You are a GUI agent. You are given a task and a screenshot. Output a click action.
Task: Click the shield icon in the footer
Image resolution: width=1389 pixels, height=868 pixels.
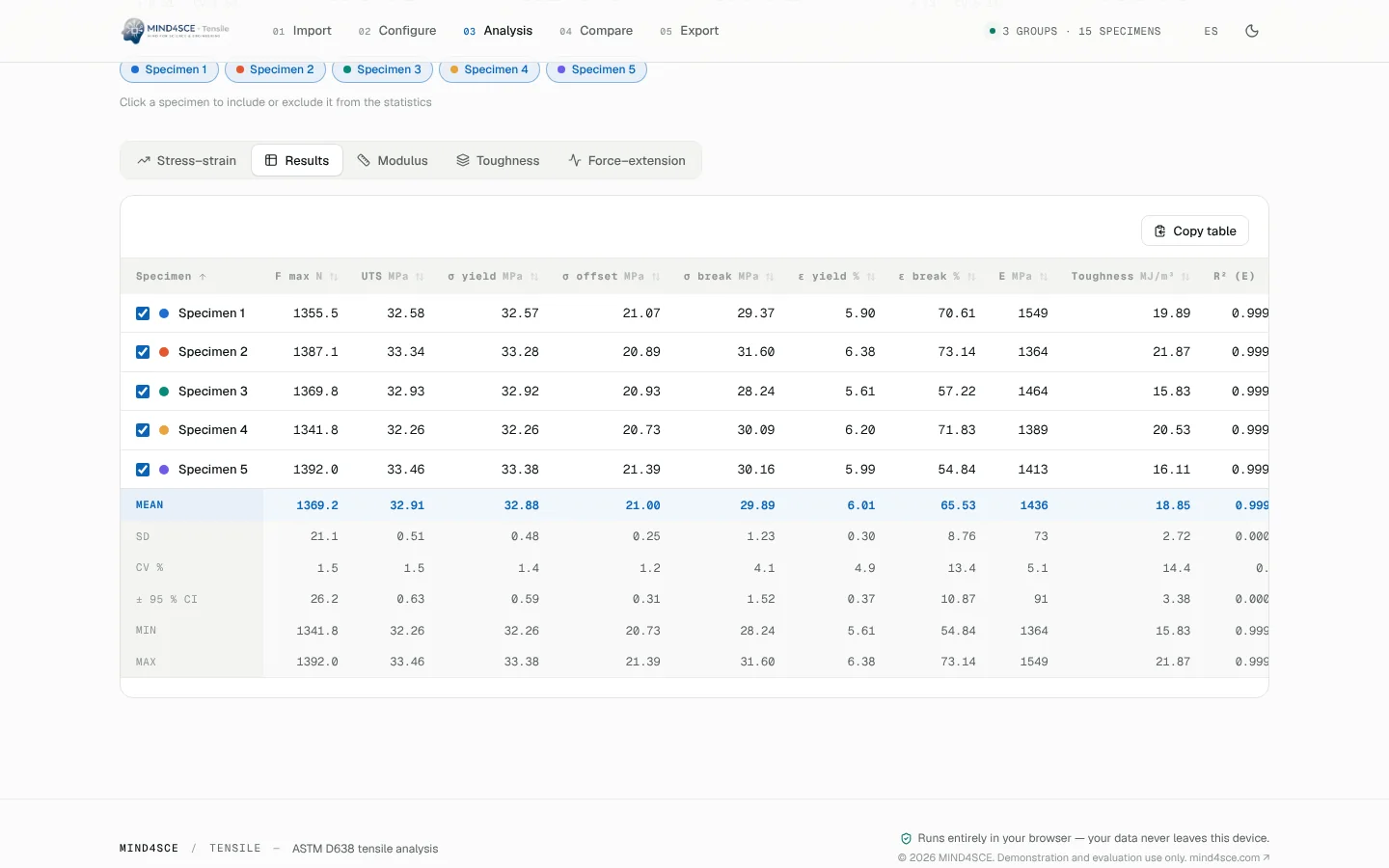(x=906, y=839)
